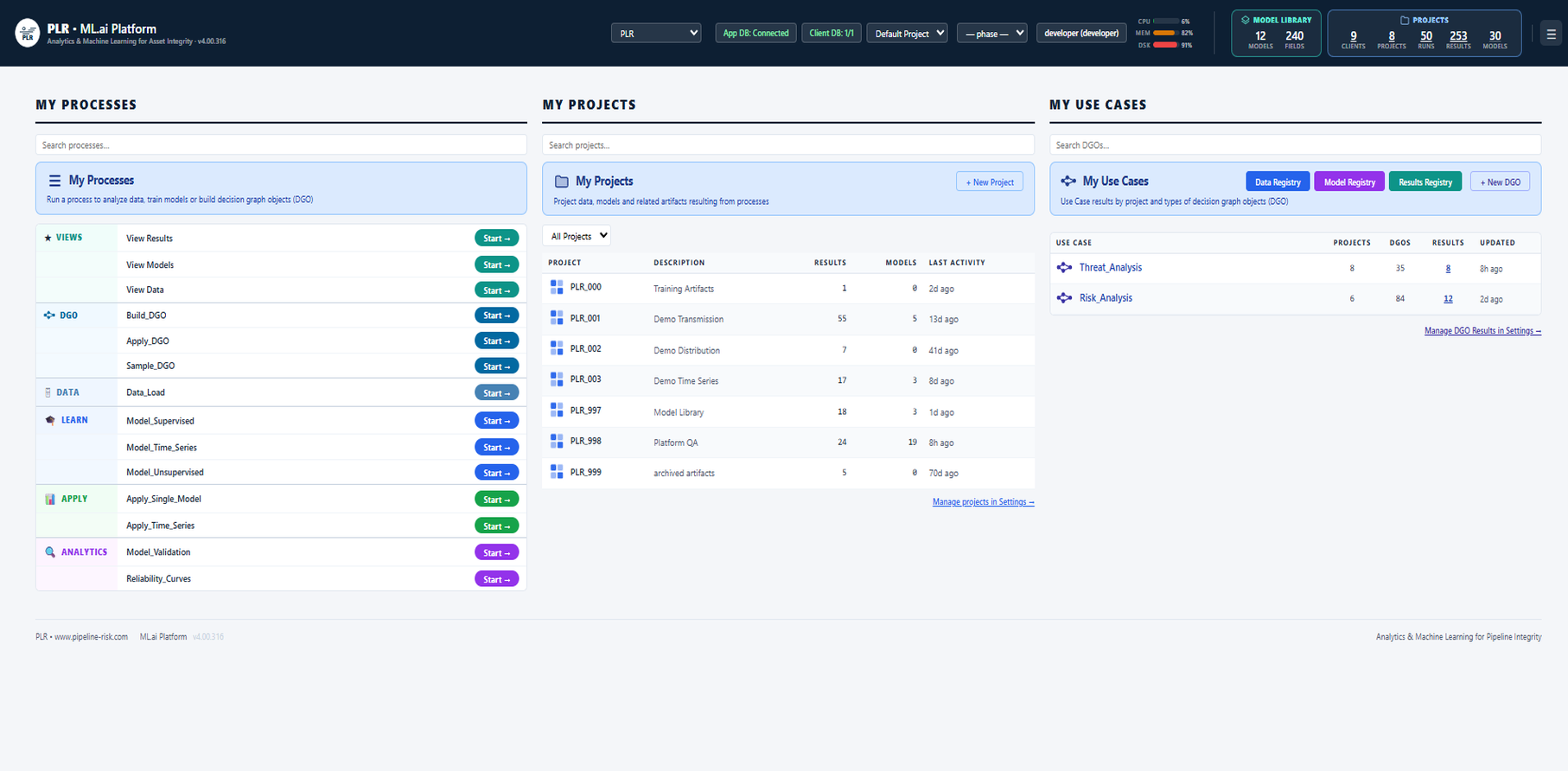
Task: Select the Demo Transmission description
Action: 689,319
